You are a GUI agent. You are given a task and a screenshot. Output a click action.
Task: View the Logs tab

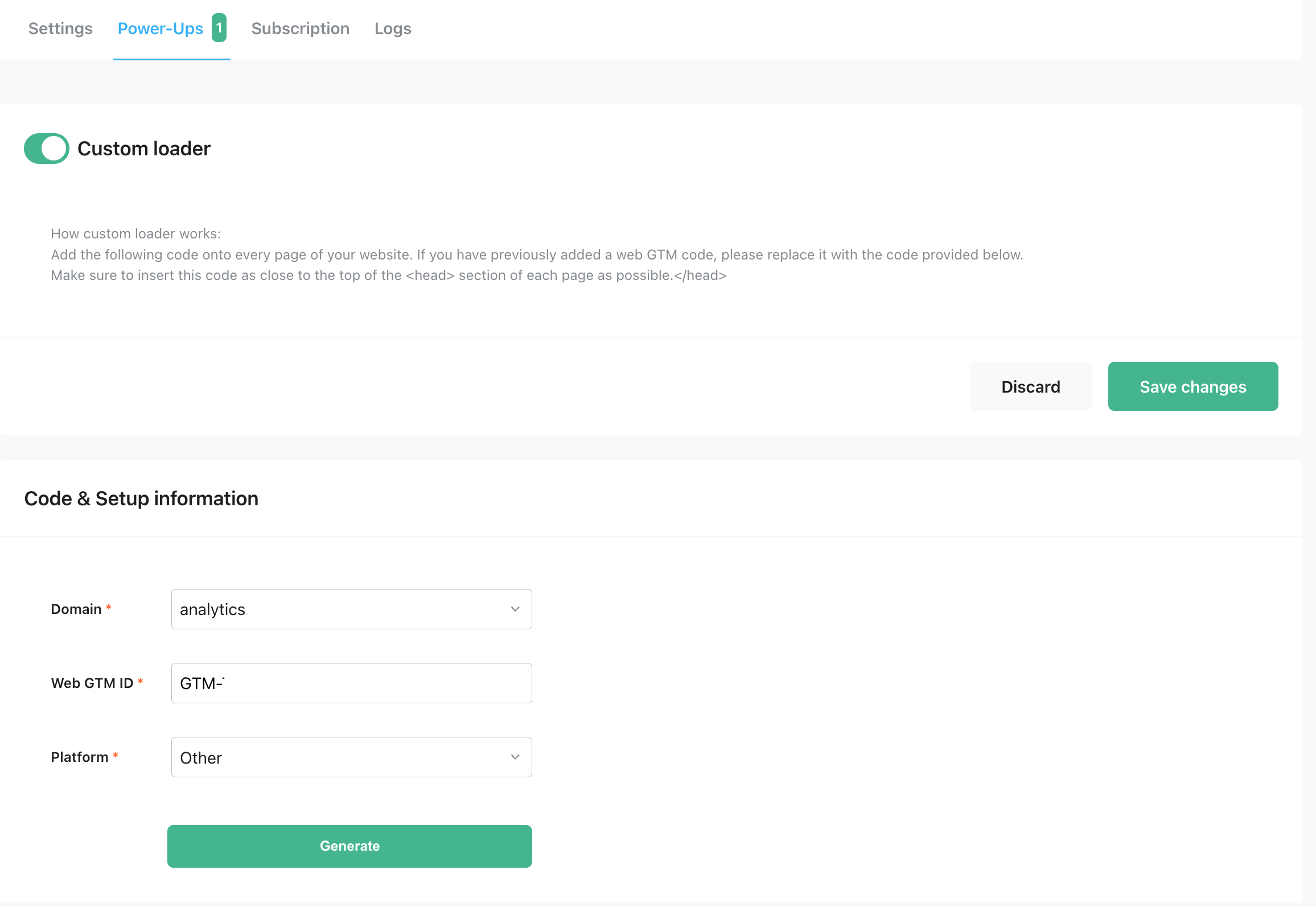(x=393, y=28)
